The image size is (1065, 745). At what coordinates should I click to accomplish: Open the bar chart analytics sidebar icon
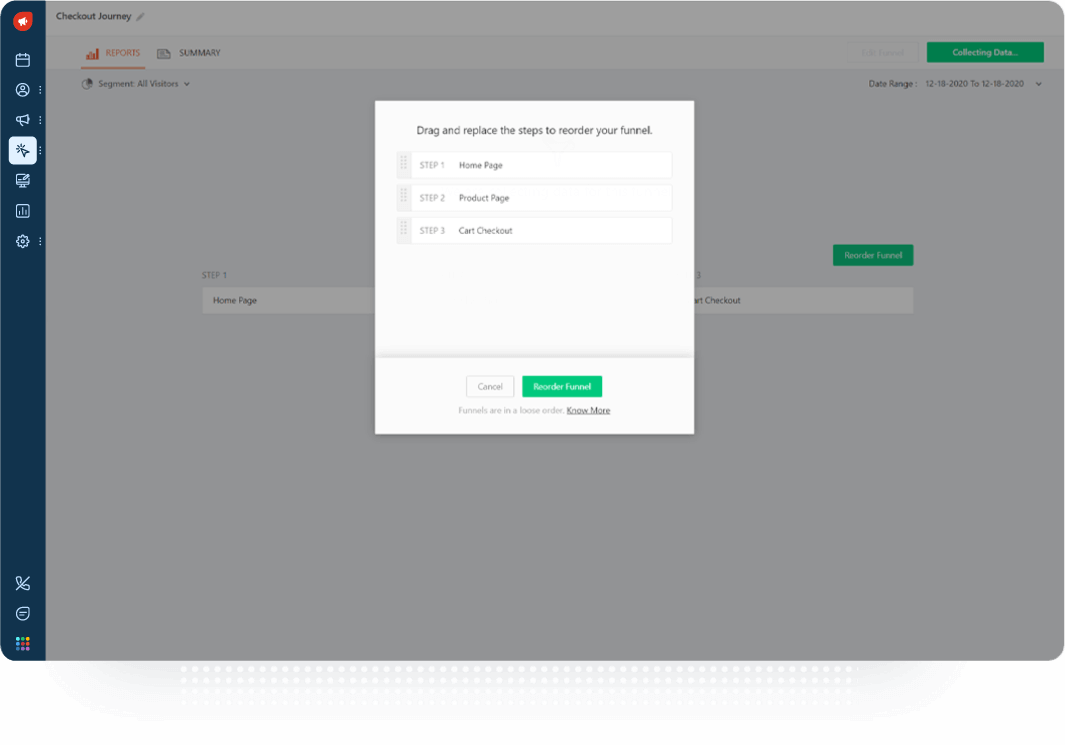click(22, 211)
